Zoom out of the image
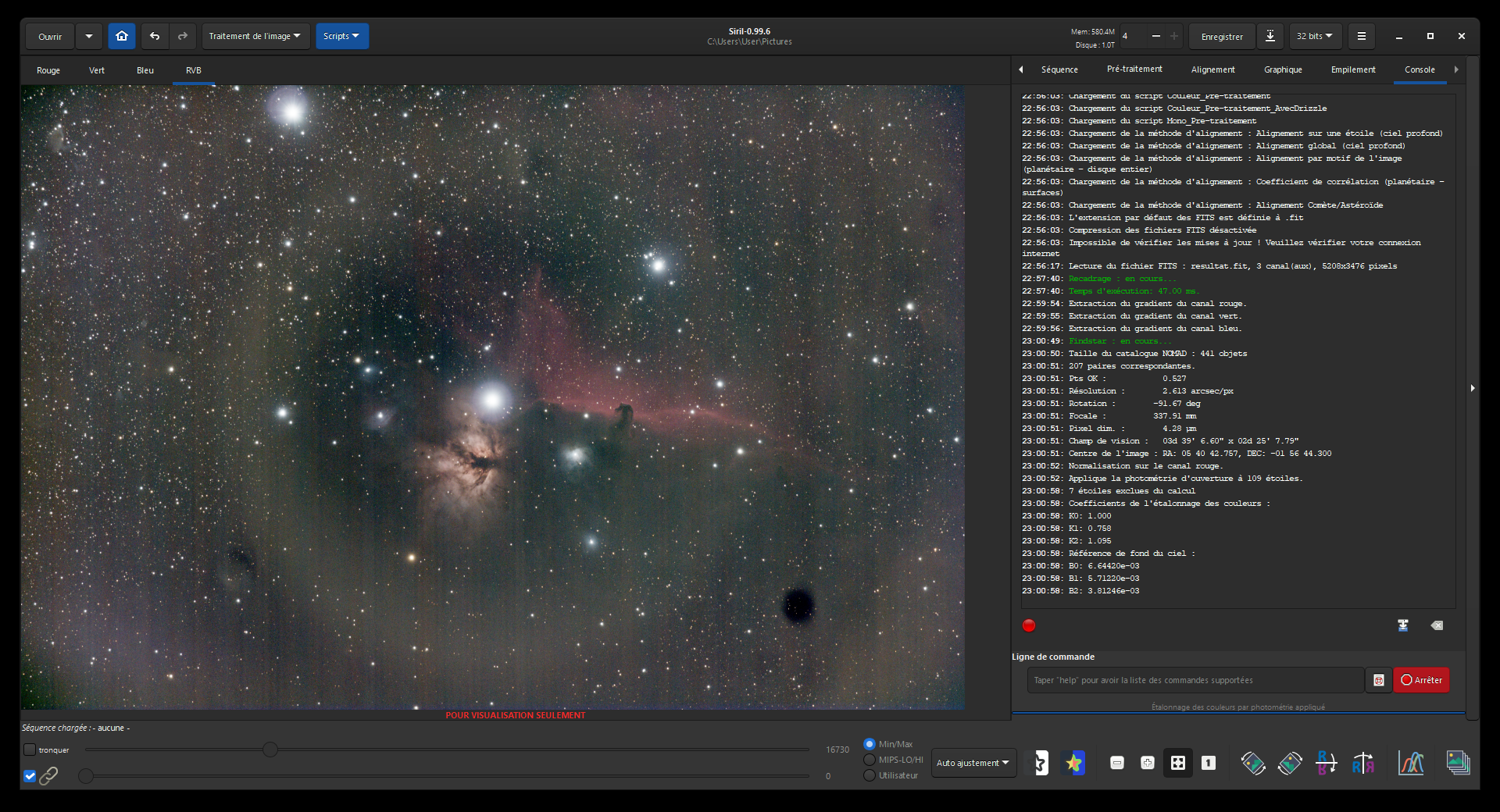The image size is (1500, 812). [x=1117, y=763]
